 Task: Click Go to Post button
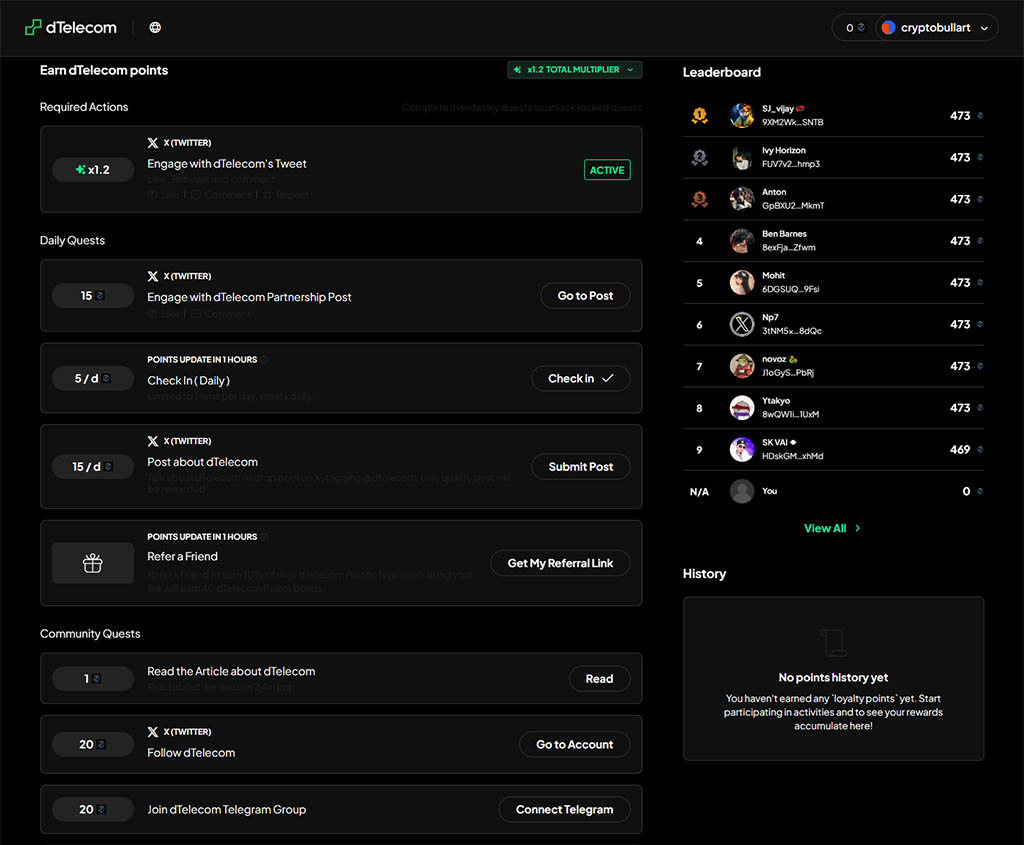585,296
